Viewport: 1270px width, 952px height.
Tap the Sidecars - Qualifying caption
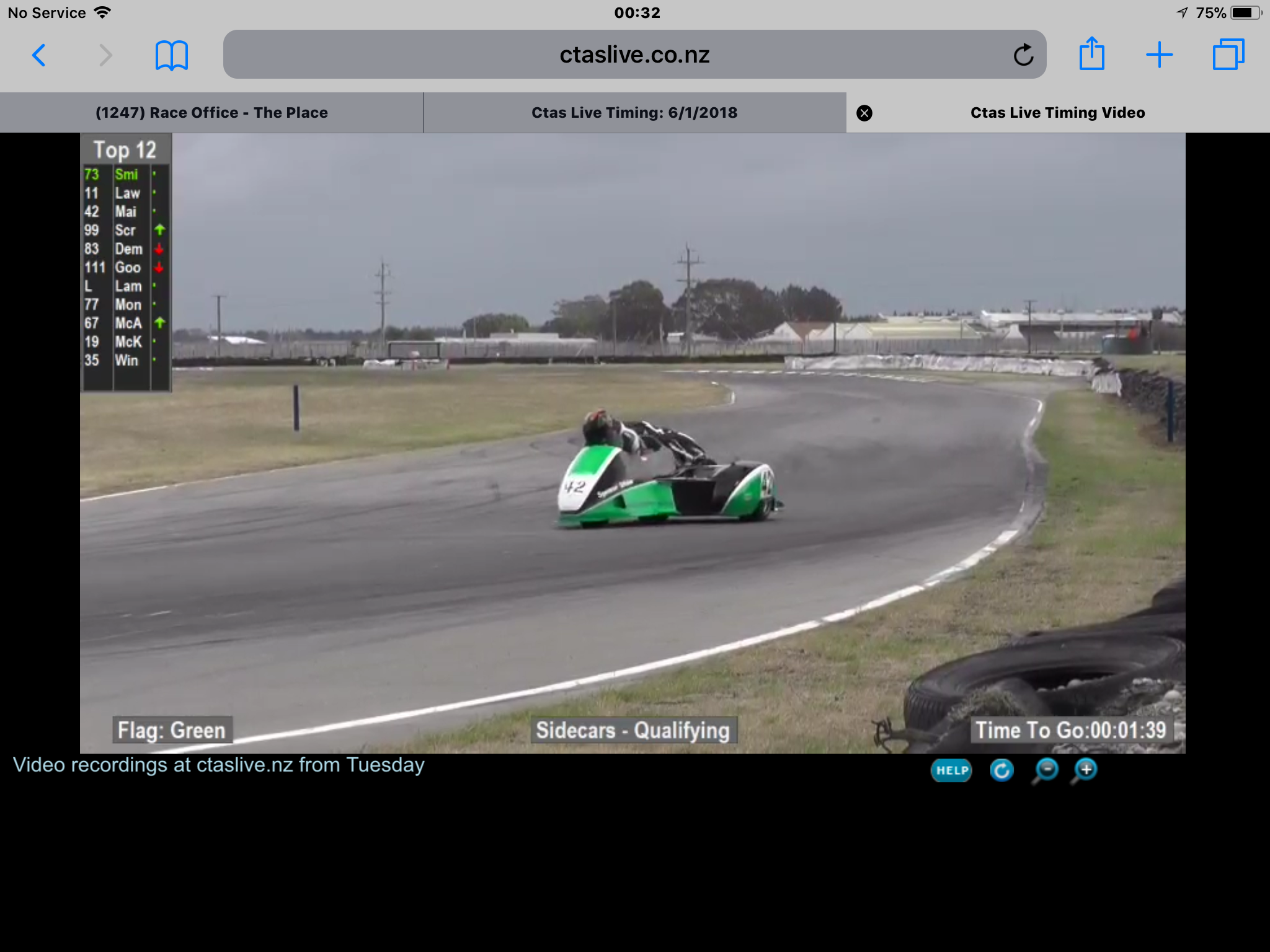633,730
